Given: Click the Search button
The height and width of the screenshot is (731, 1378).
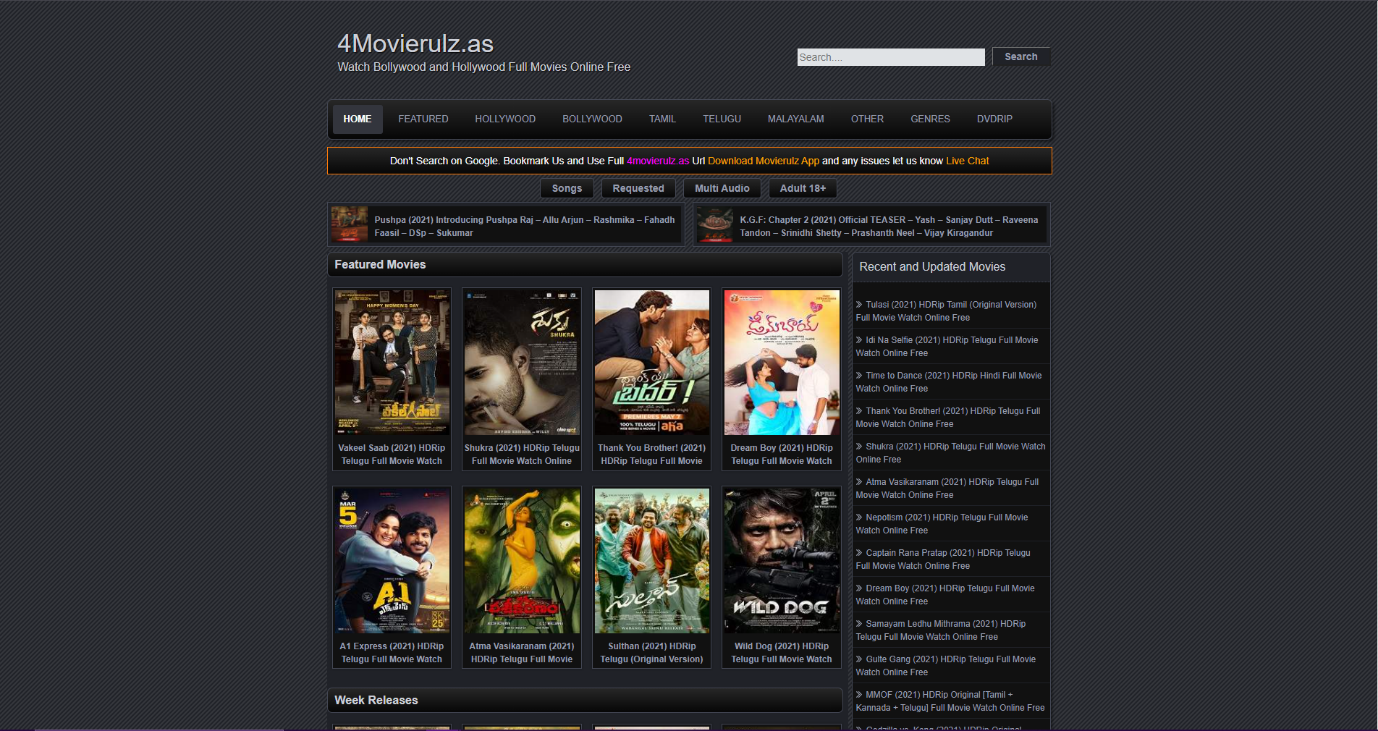Looking at the screenshot, I should (x=1021, y=57).
